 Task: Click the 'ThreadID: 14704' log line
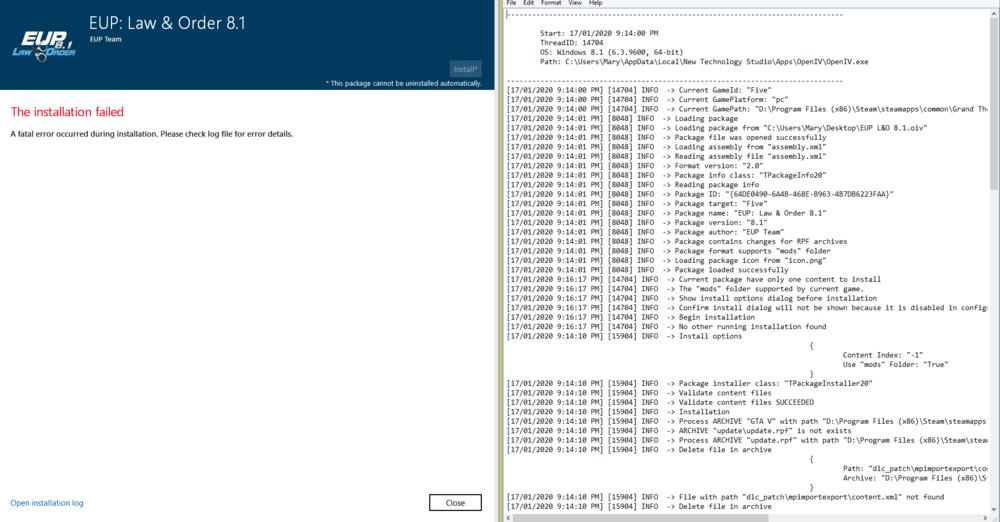point(571,43)
